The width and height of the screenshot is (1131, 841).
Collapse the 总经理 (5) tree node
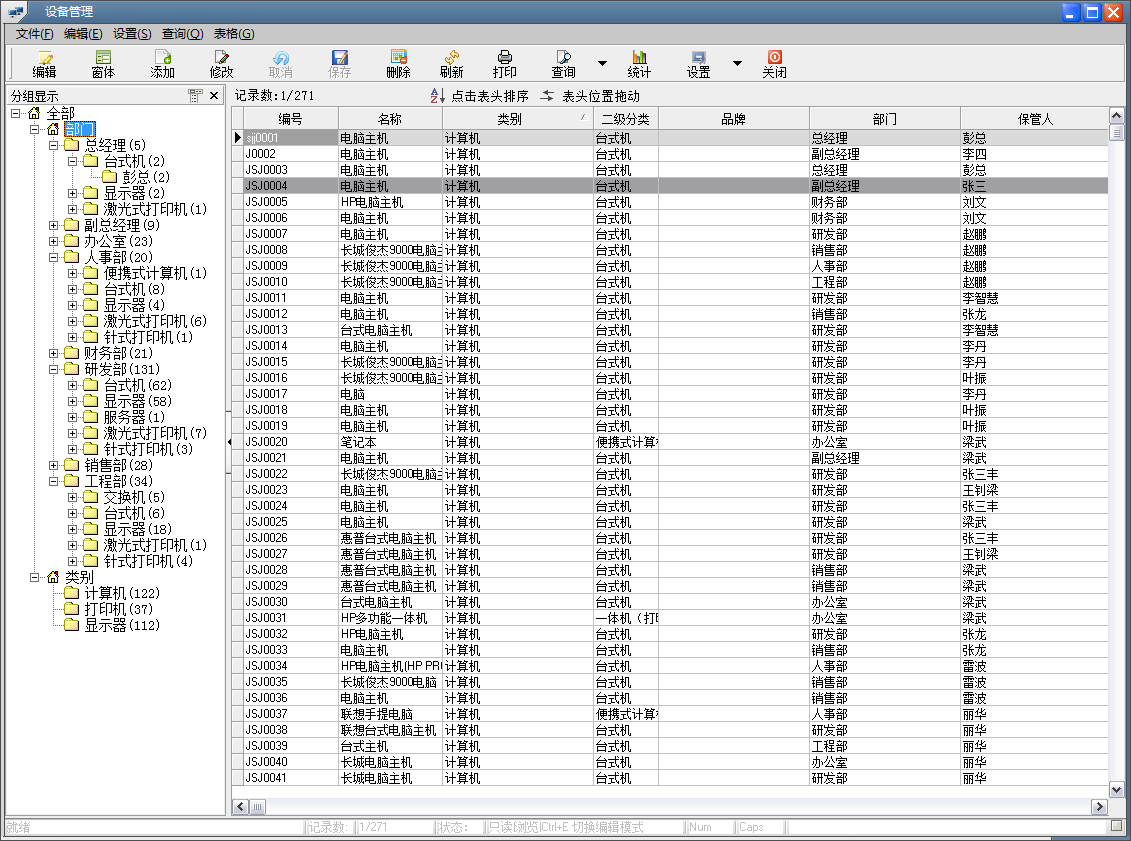(53, 145)
